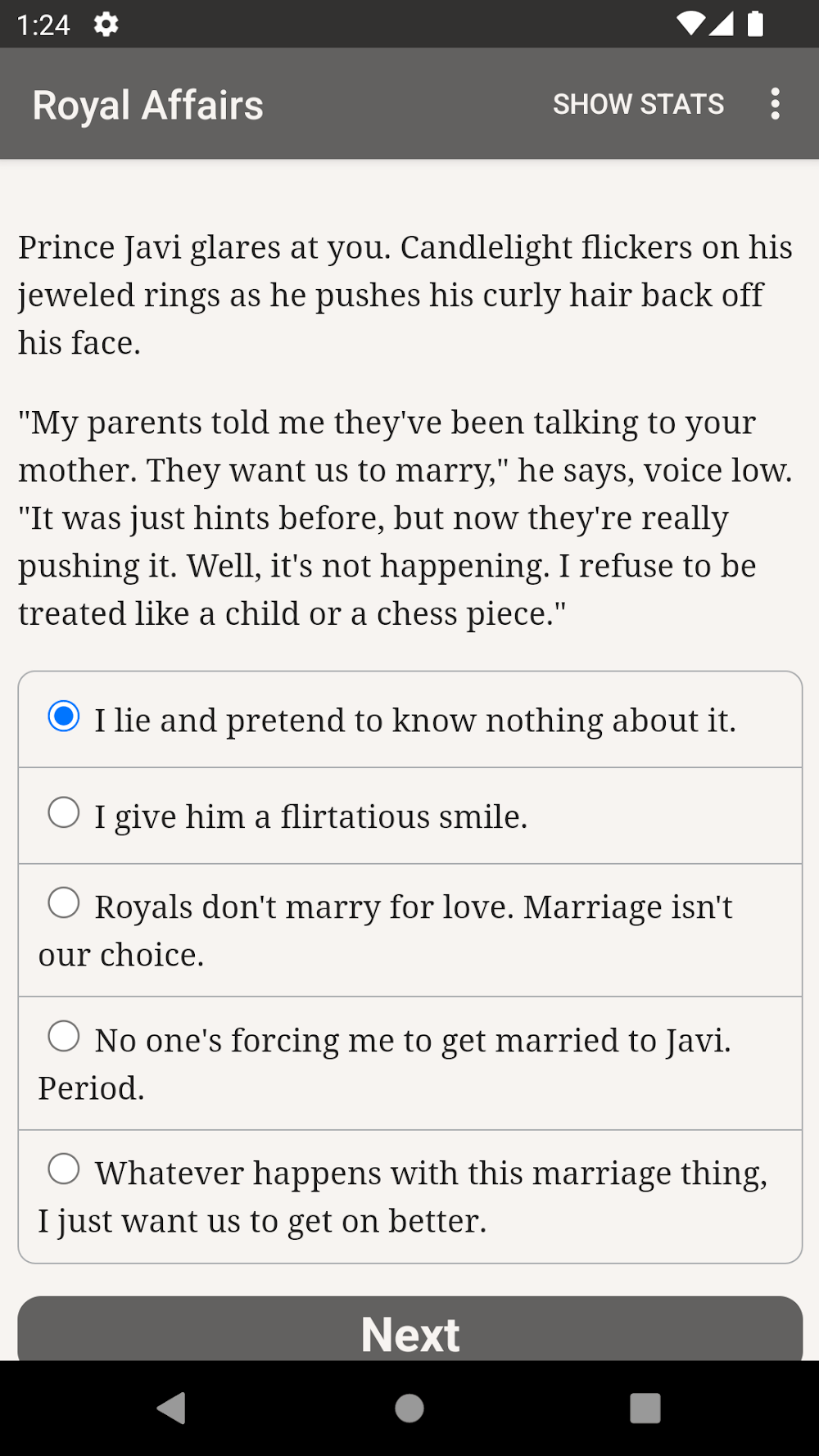Tap the 'My parents told me' dialogue paragraph

coord(405,518)
